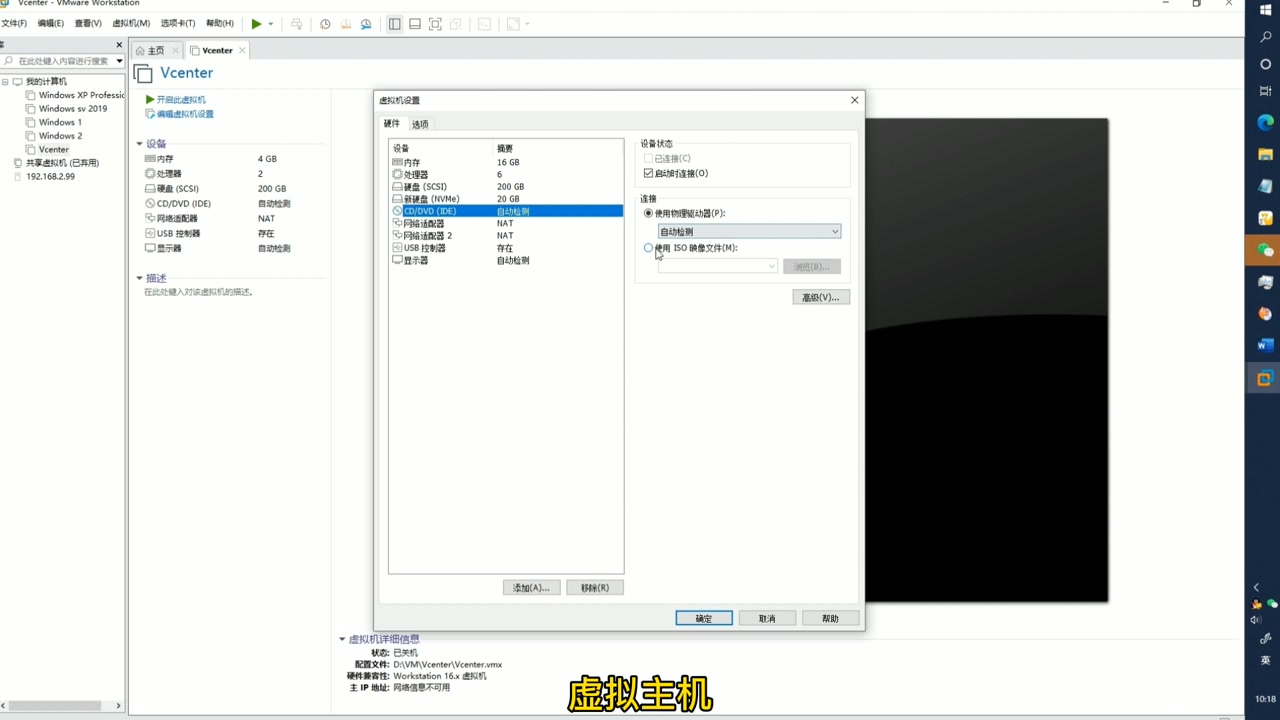Click the library search input field
Screen dimensions: 1280x720
coord(62,61)
